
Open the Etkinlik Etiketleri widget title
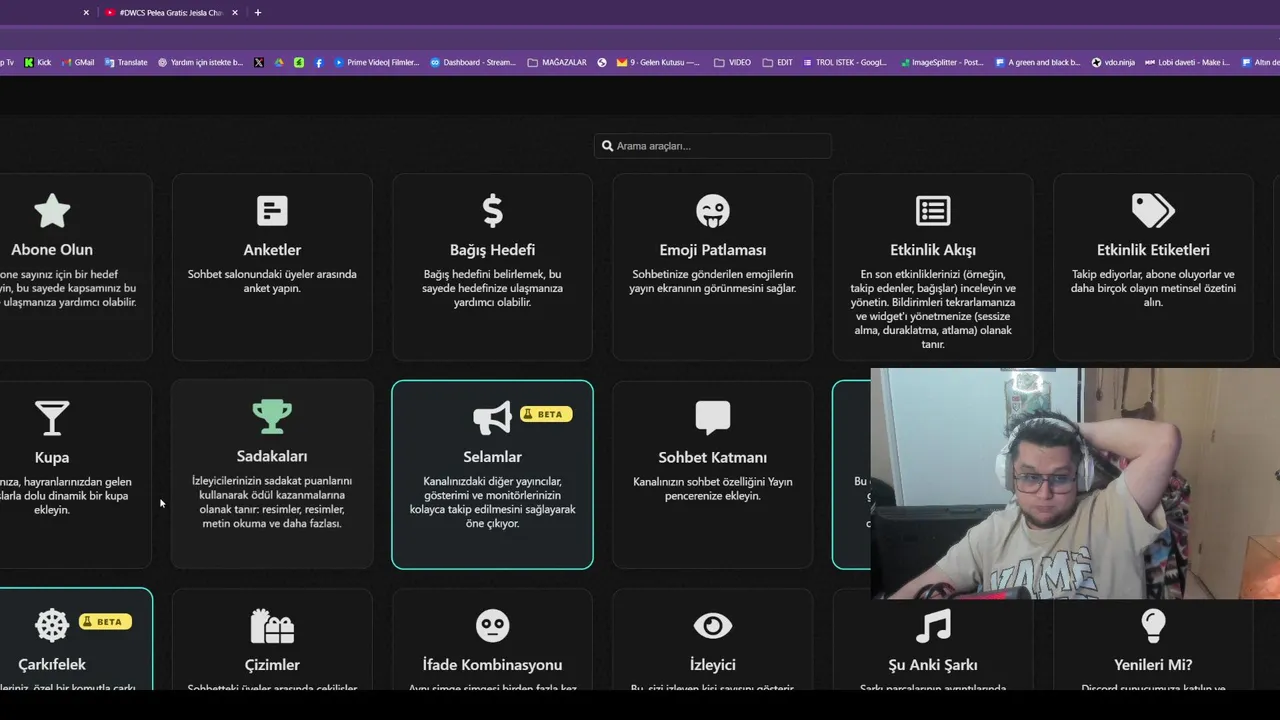tap(1153, 250)
